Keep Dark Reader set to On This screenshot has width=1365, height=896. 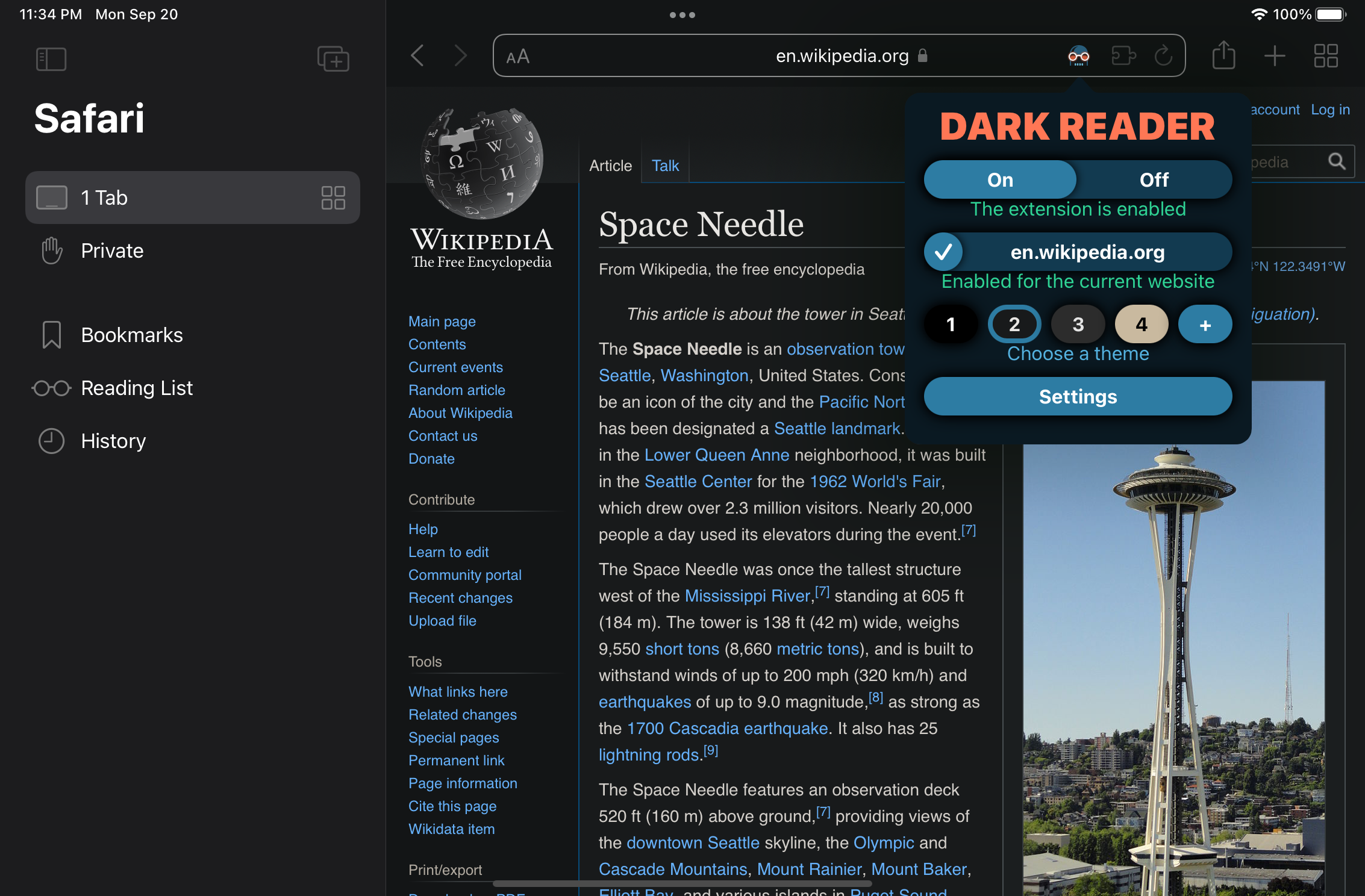pyautogui.click(x=1000, y=179)
